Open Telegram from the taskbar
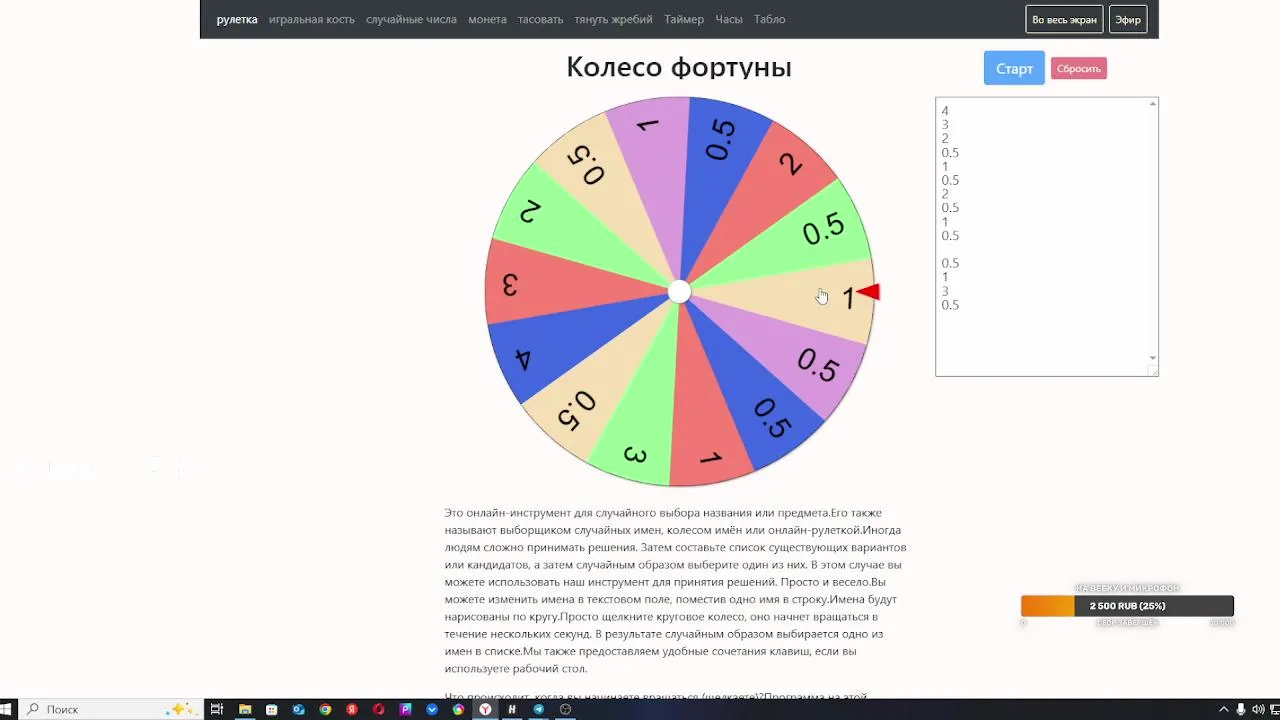This screenshot has width=1280, height=720. tap(539, 709)
